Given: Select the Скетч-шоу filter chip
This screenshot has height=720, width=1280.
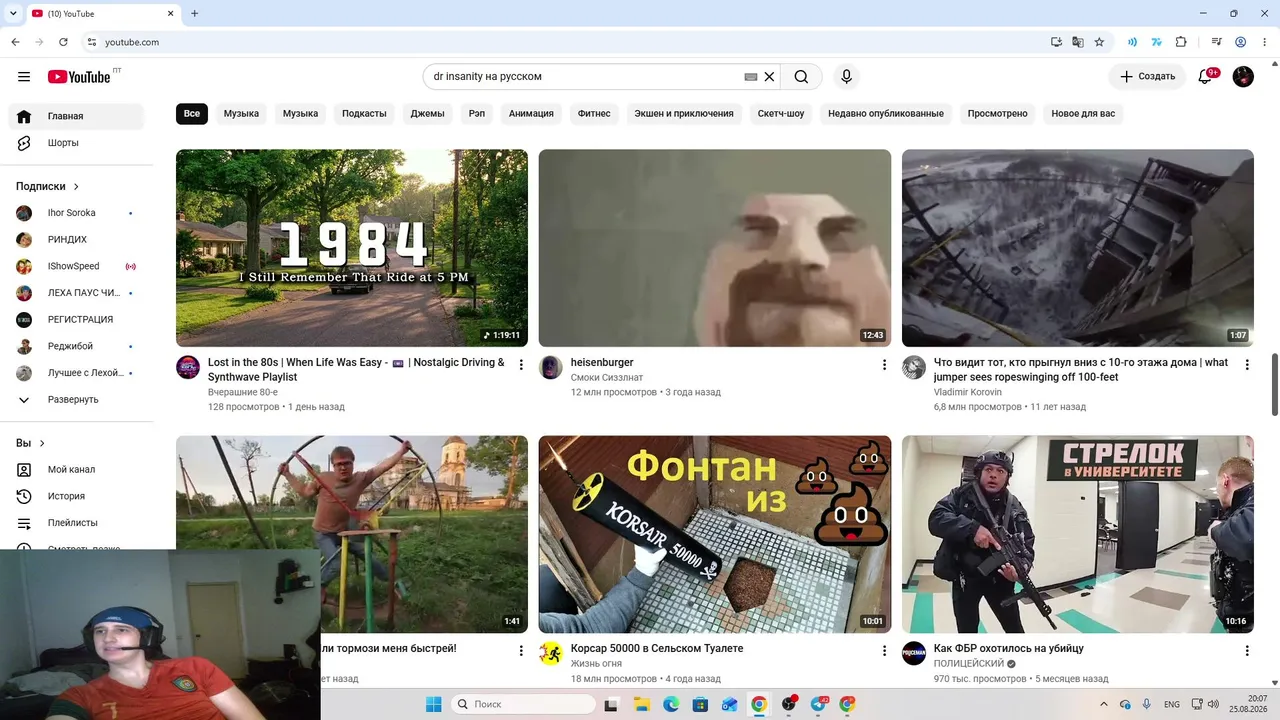Looking at the screenshot, I should pyautogui.click(x=781, y=114).
